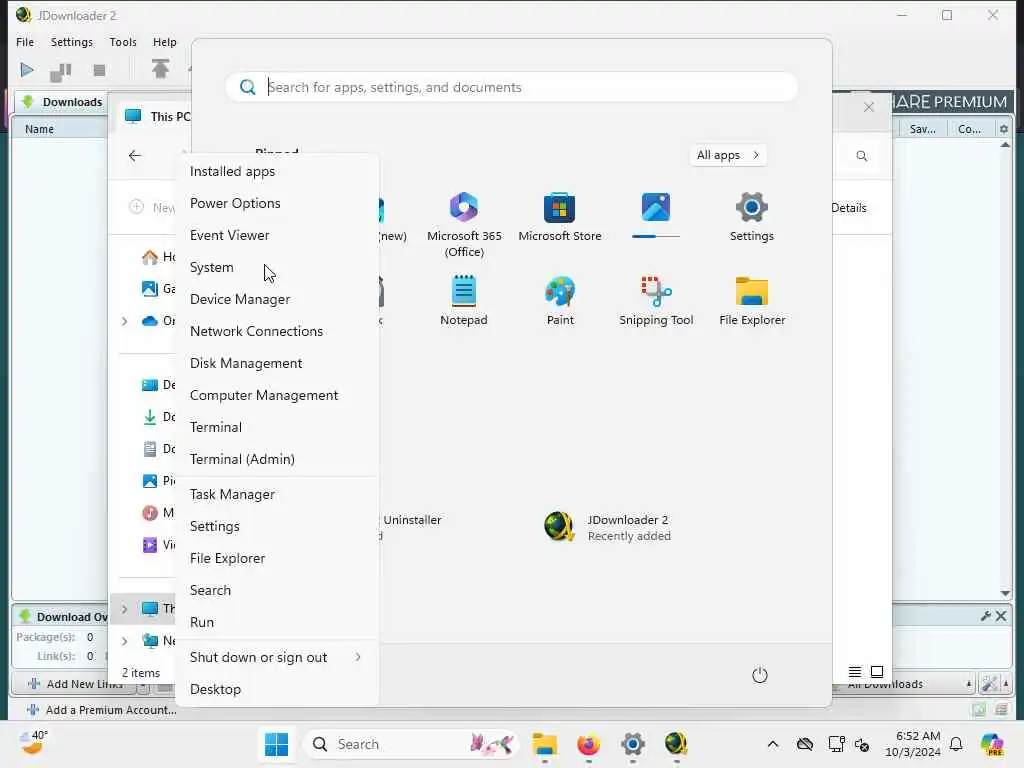Click JDownloader move-to-top arrow icon

[161, 69]
